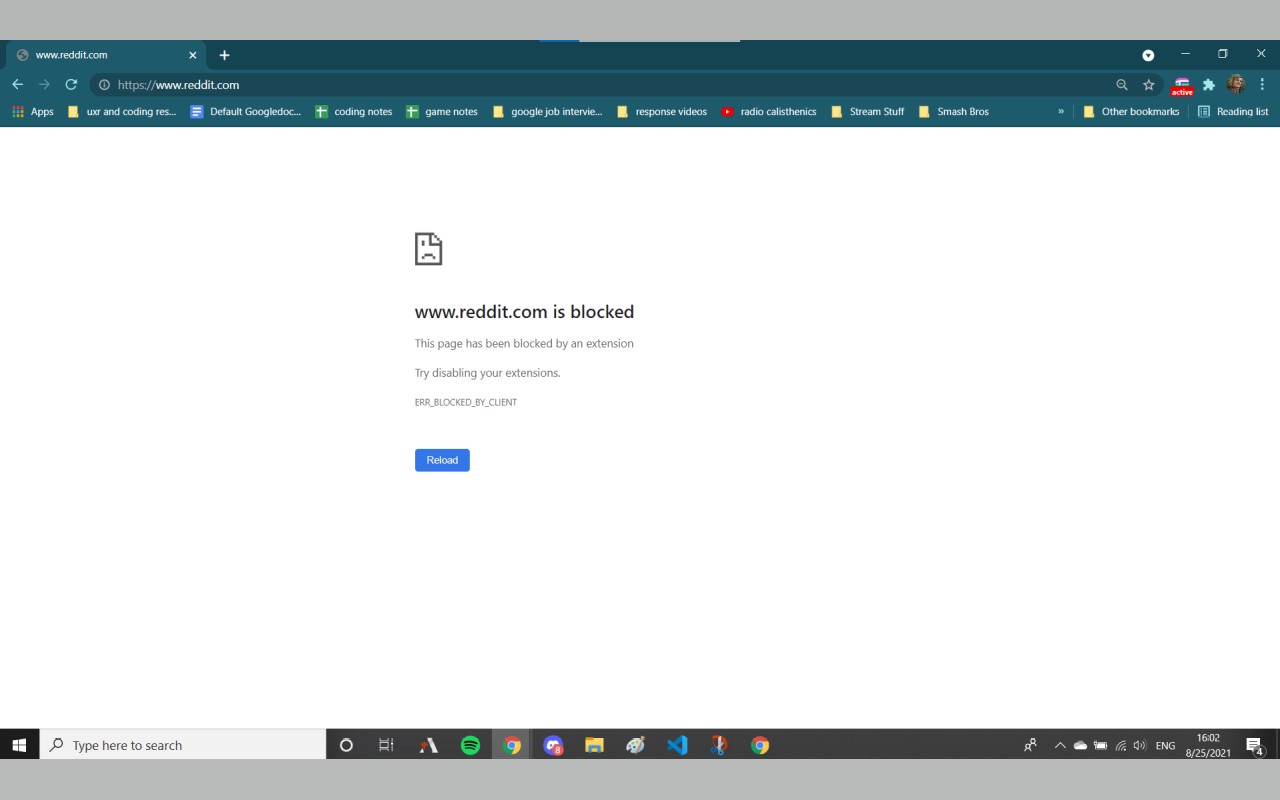This screenshot has height=800, width=1280.
Task: Click the site information icon in address bar
Action: pos(104,85)
